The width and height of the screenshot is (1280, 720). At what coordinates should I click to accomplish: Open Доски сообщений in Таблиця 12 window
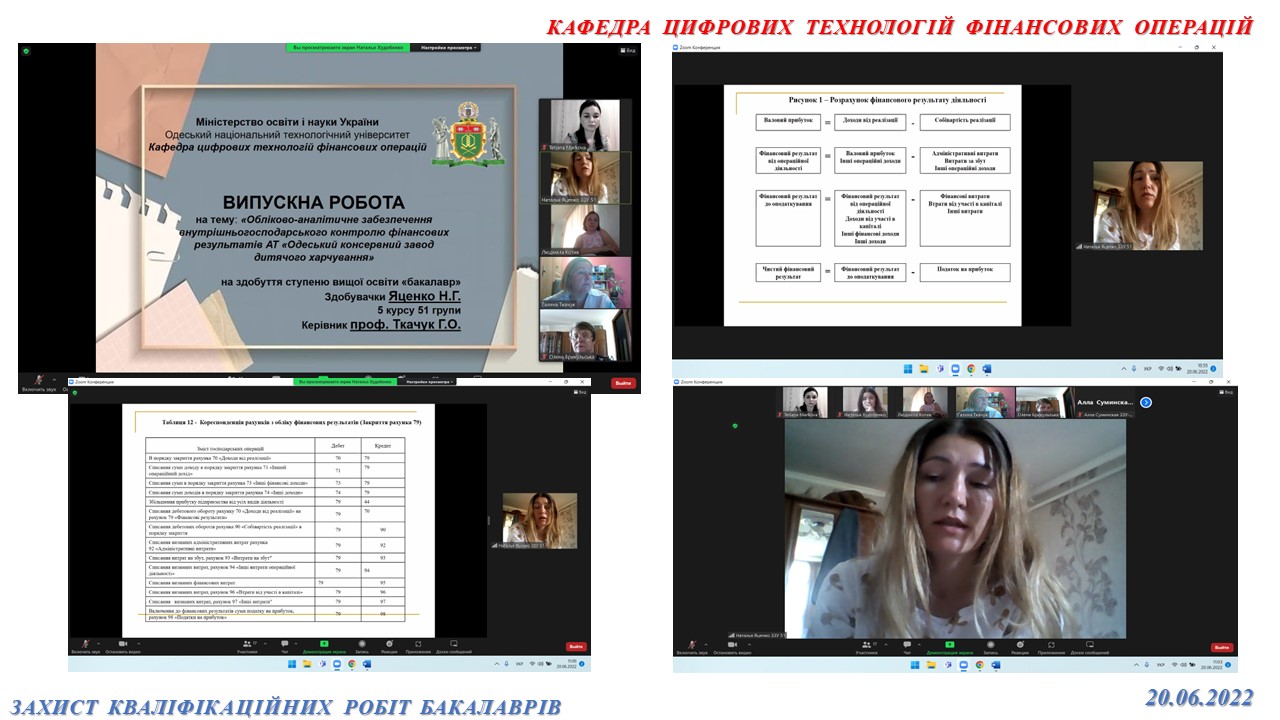[x=454, y=647]
